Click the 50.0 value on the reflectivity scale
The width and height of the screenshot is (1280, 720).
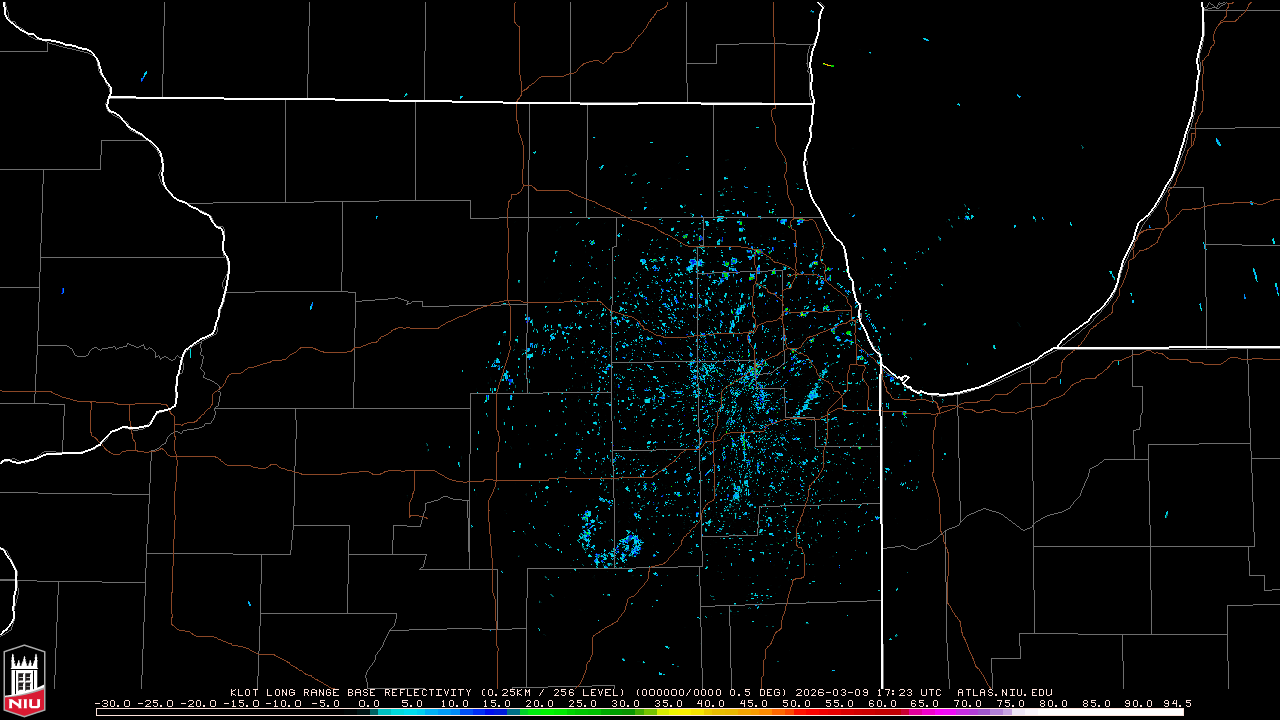click(x=796, y=703)
